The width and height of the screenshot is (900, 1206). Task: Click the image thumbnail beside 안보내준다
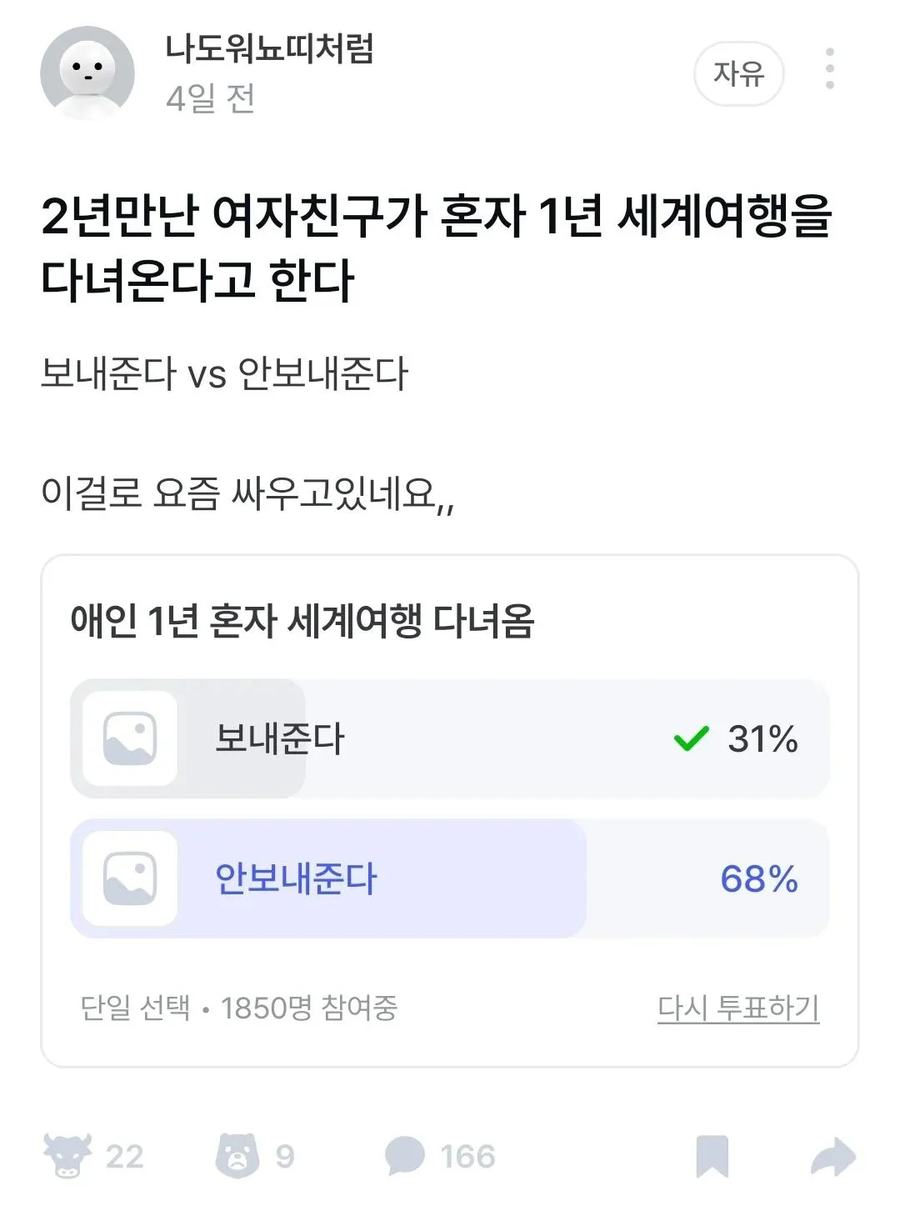128,879
